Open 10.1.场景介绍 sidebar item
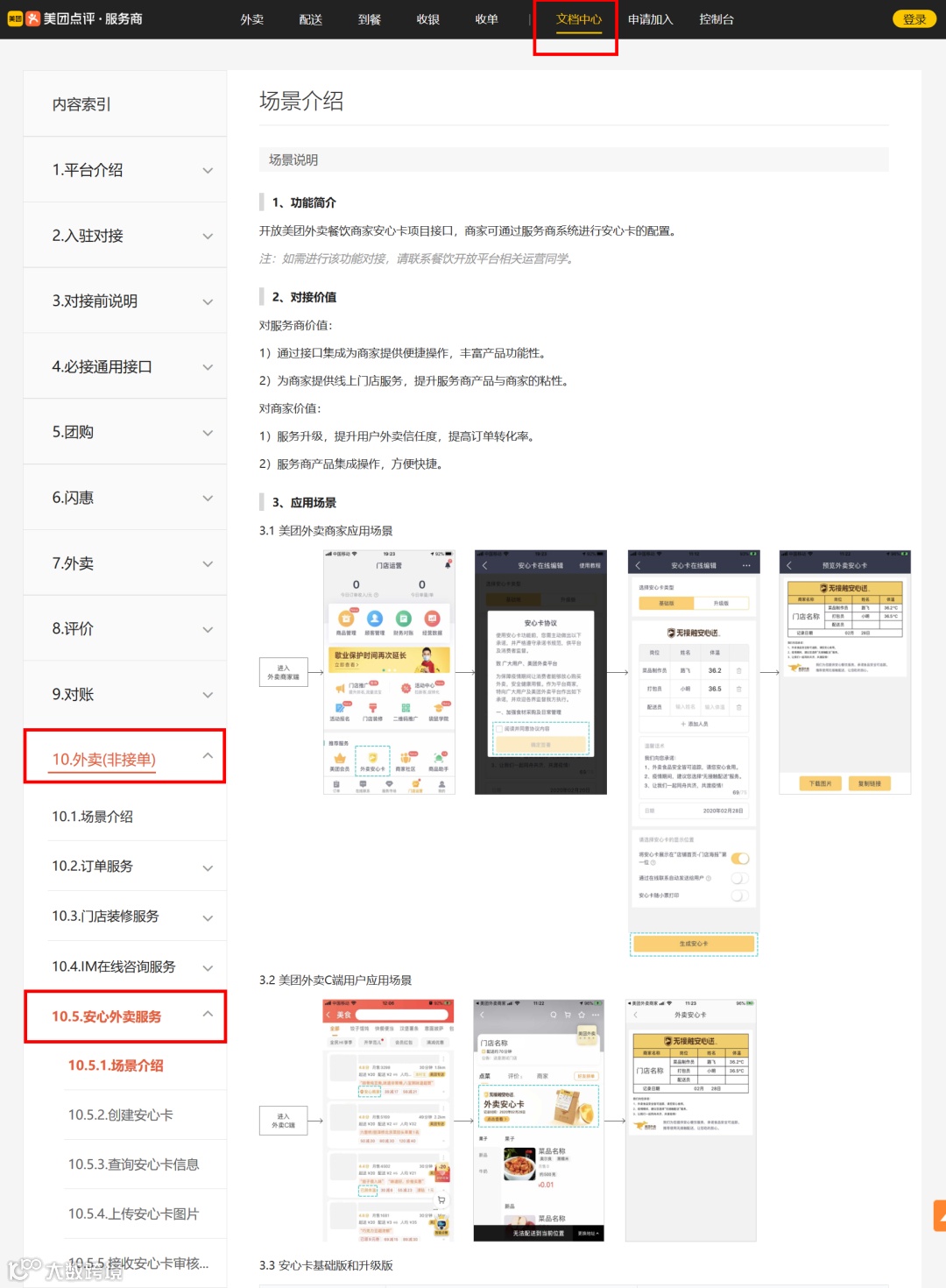The width and height of the screenshot is (946, 1288). click(93, 817)
